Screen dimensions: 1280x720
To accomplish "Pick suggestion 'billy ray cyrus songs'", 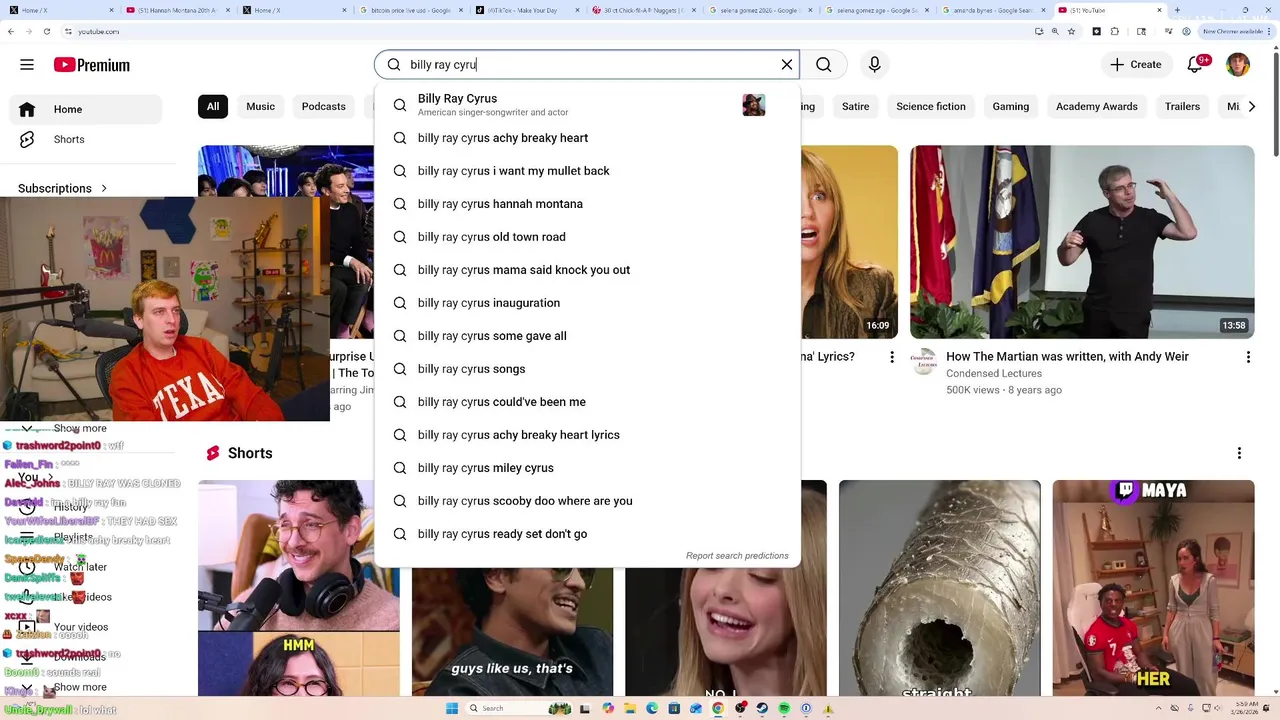I will [587, 369].
